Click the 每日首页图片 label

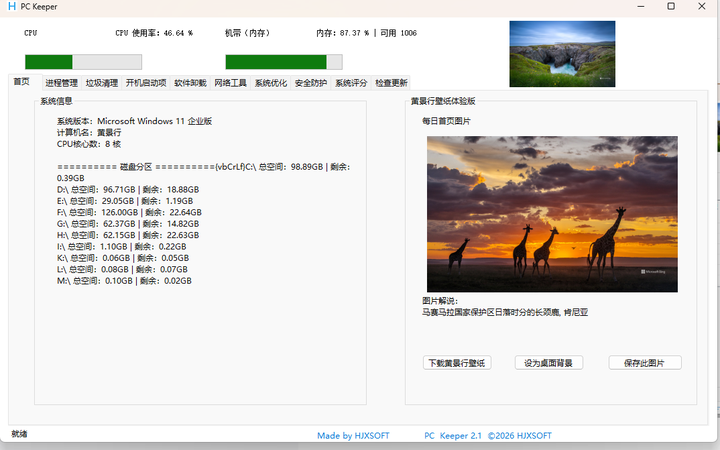(446, 121)
